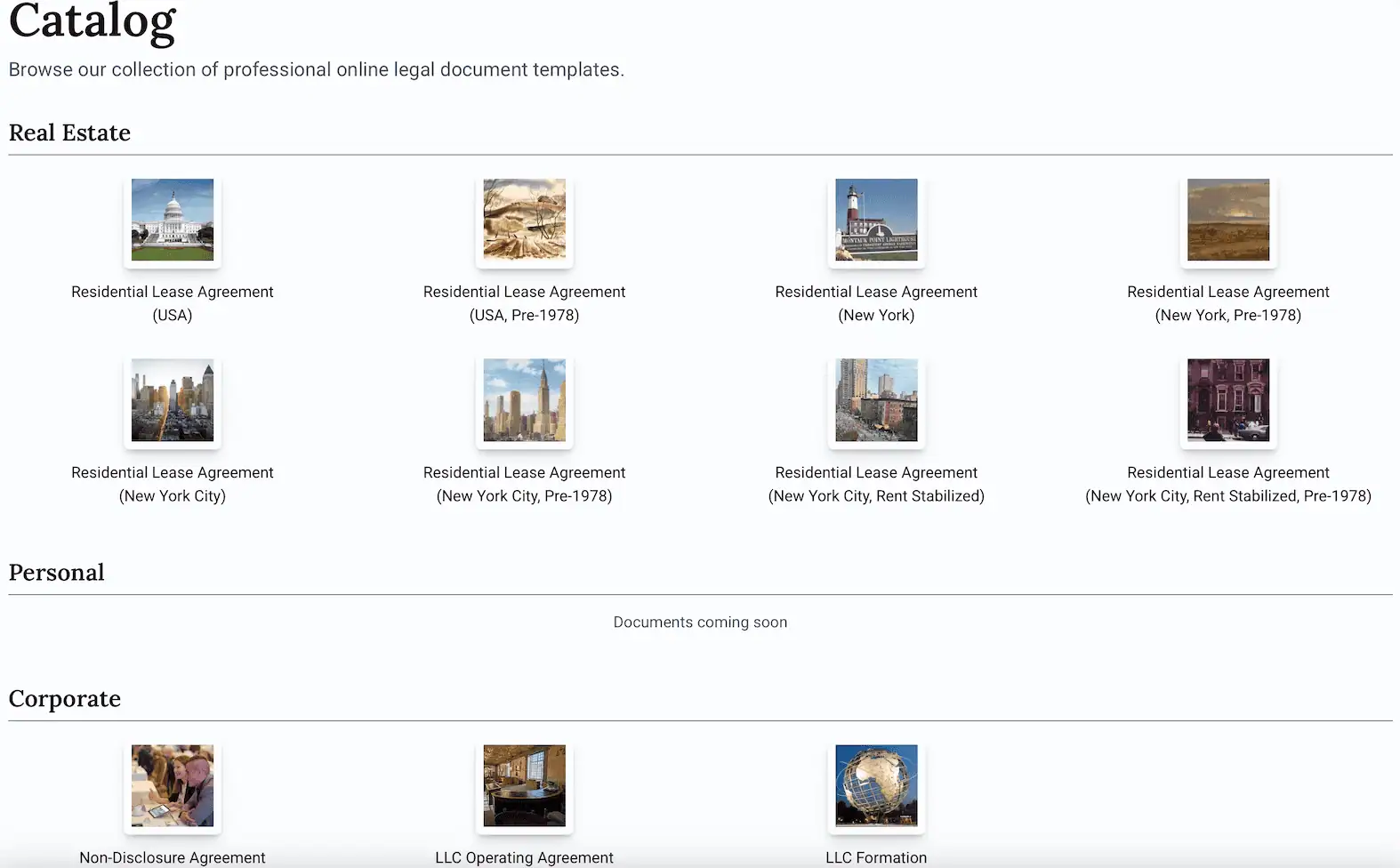Click the 'Documents coming soon' text
1400x868 pixels.
coord(700,623)
